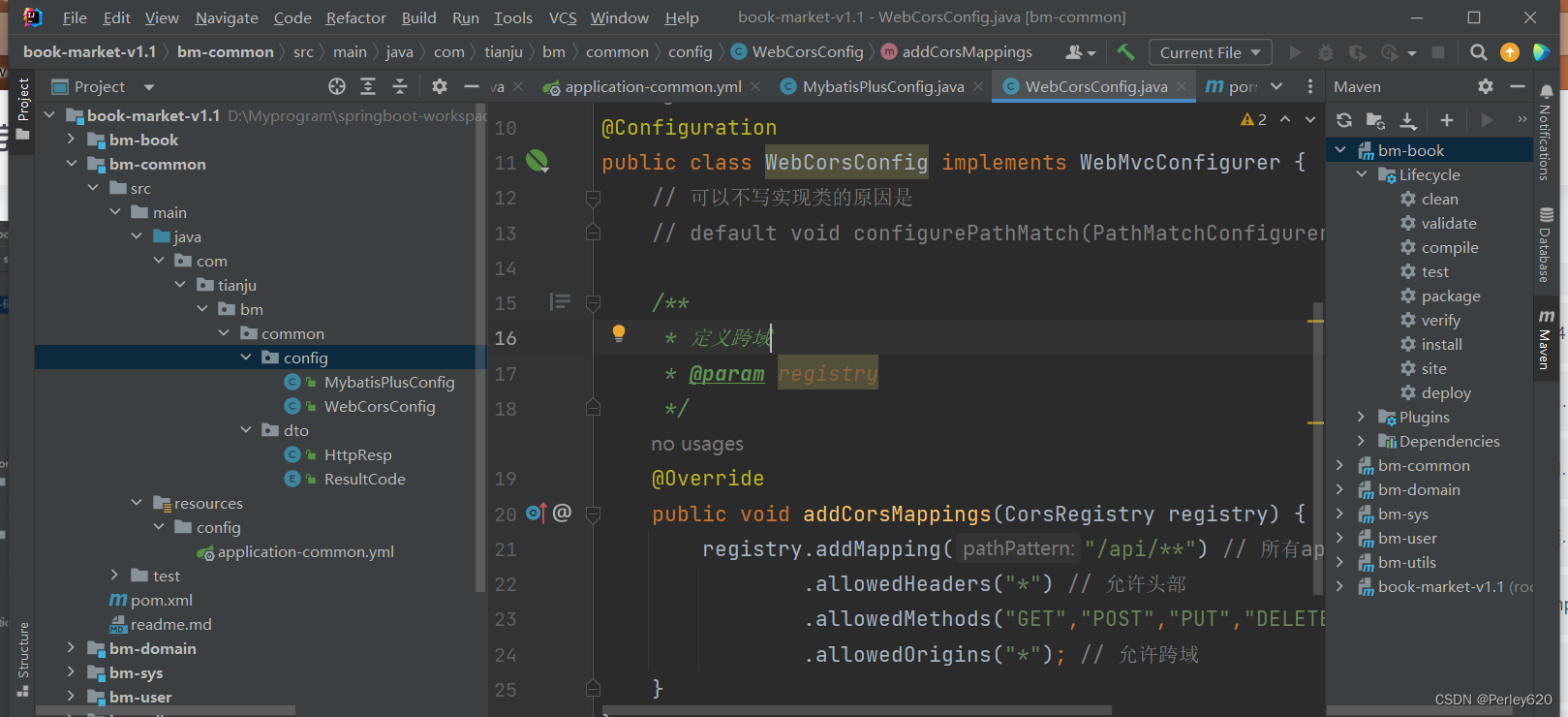The width and height of the screenshot is (1568, 717).
Task: Go to next highlighted error arrow
Action: point(1310,119)
